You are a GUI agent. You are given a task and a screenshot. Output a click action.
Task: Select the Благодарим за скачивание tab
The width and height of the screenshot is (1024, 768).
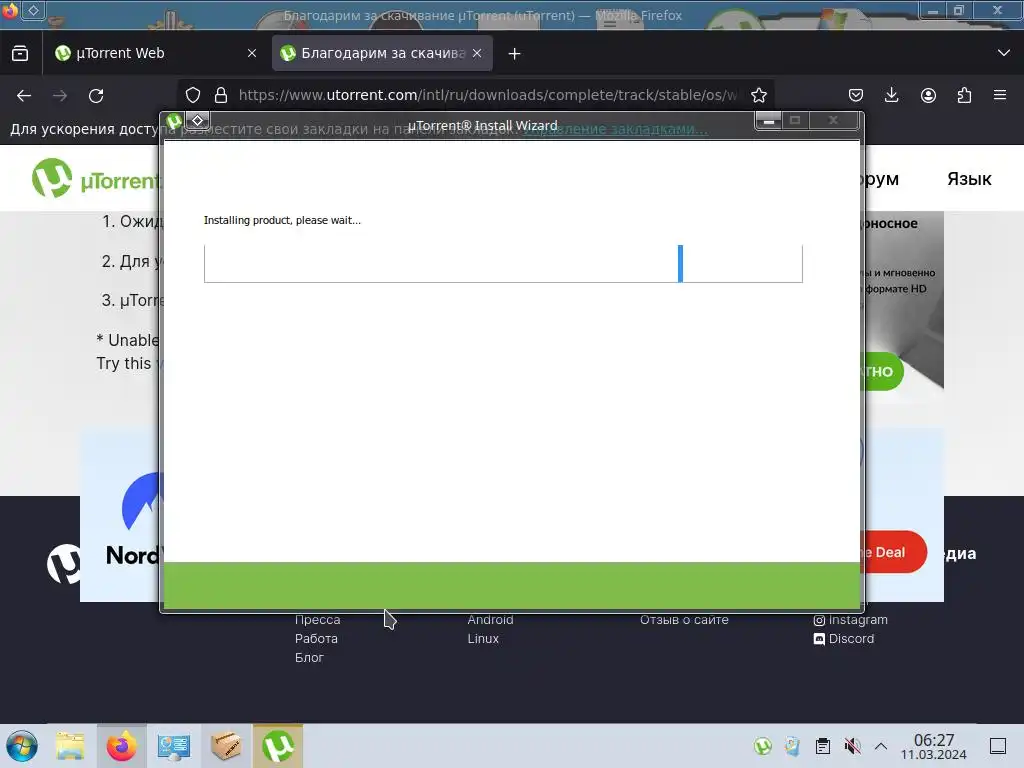point(382,54)
